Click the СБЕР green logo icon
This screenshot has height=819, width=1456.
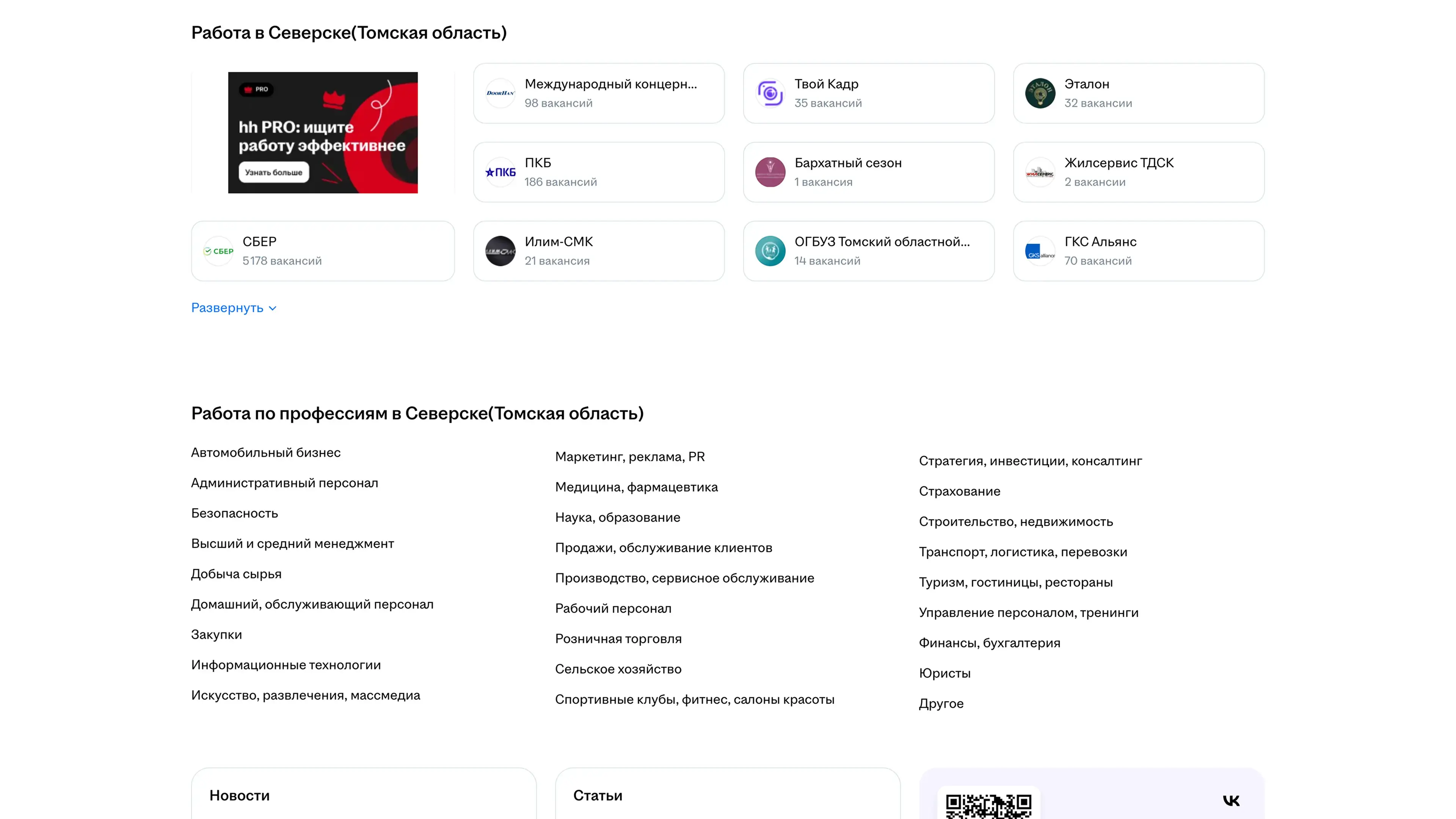(218, 251)
